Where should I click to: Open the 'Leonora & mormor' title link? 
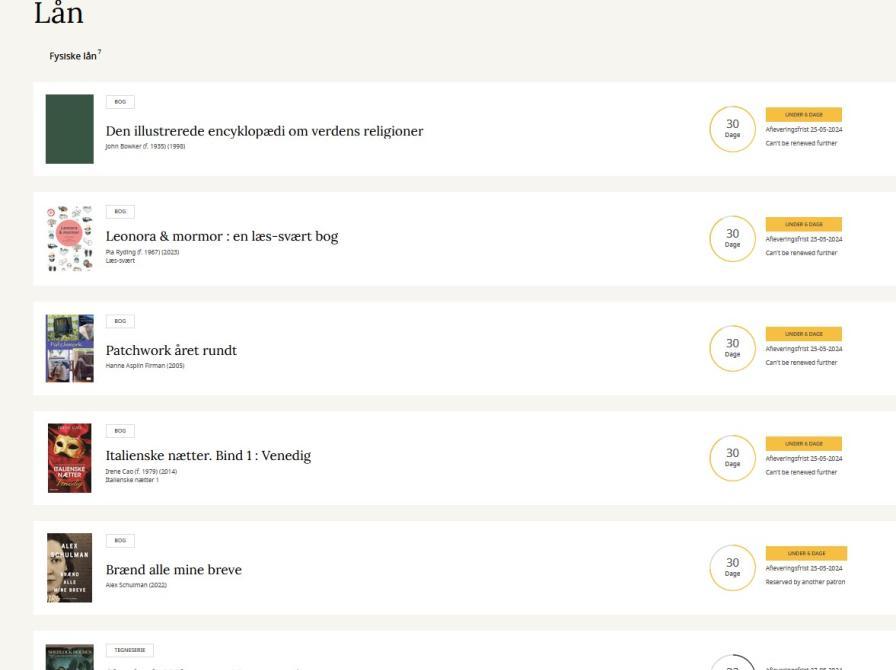coord(222,237)
